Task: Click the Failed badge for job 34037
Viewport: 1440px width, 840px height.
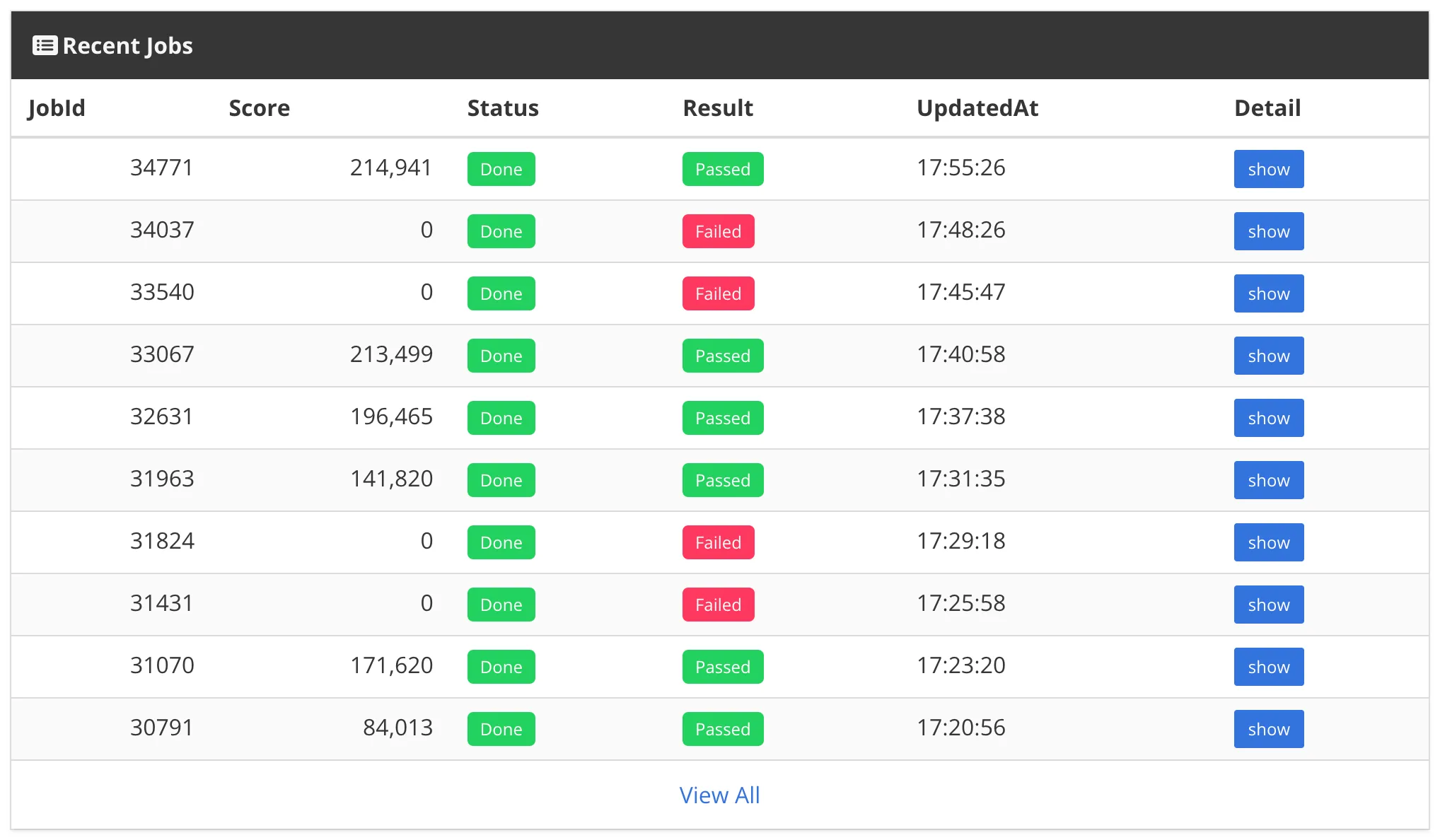Action: (718, 231)
